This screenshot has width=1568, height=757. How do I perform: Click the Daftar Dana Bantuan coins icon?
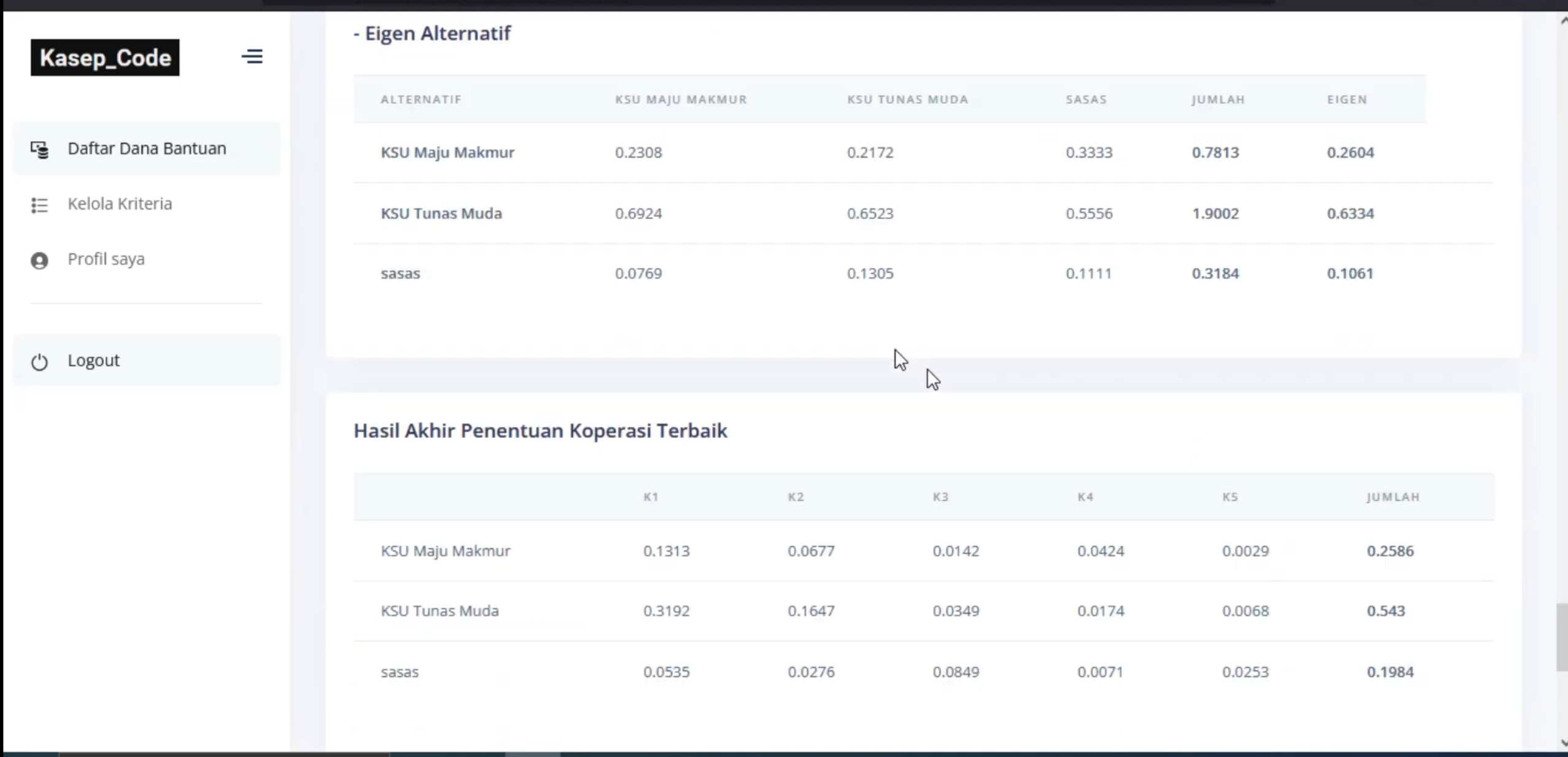[39, 149]
